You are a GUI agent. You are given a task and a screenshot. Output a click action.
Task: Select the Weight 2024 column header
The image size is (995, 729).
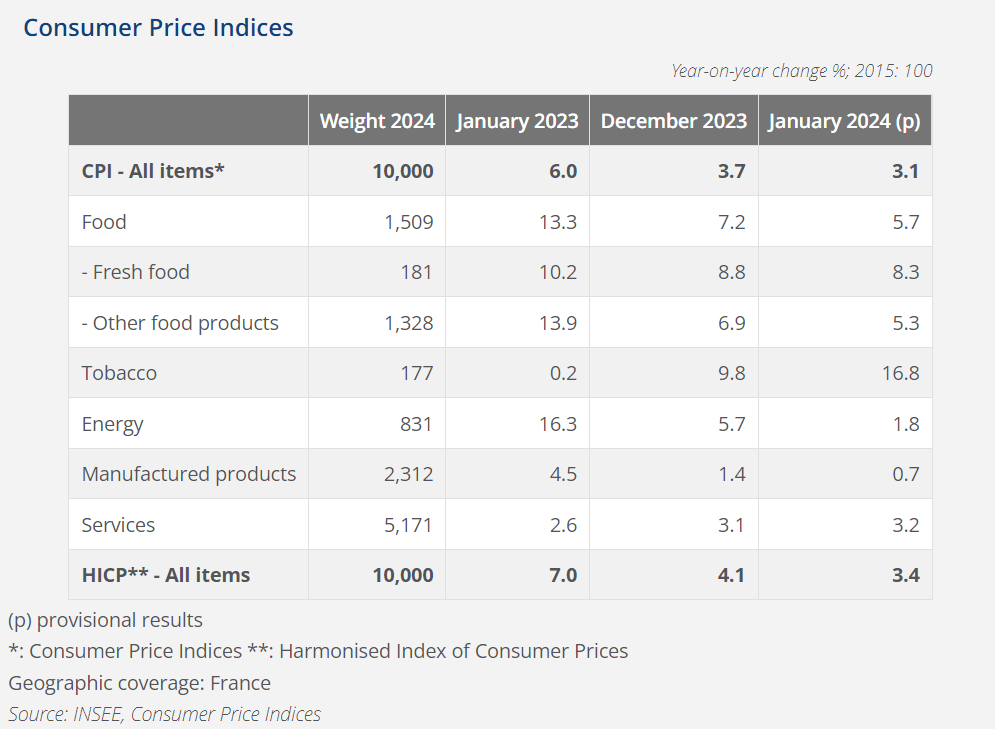click(377, 121)
